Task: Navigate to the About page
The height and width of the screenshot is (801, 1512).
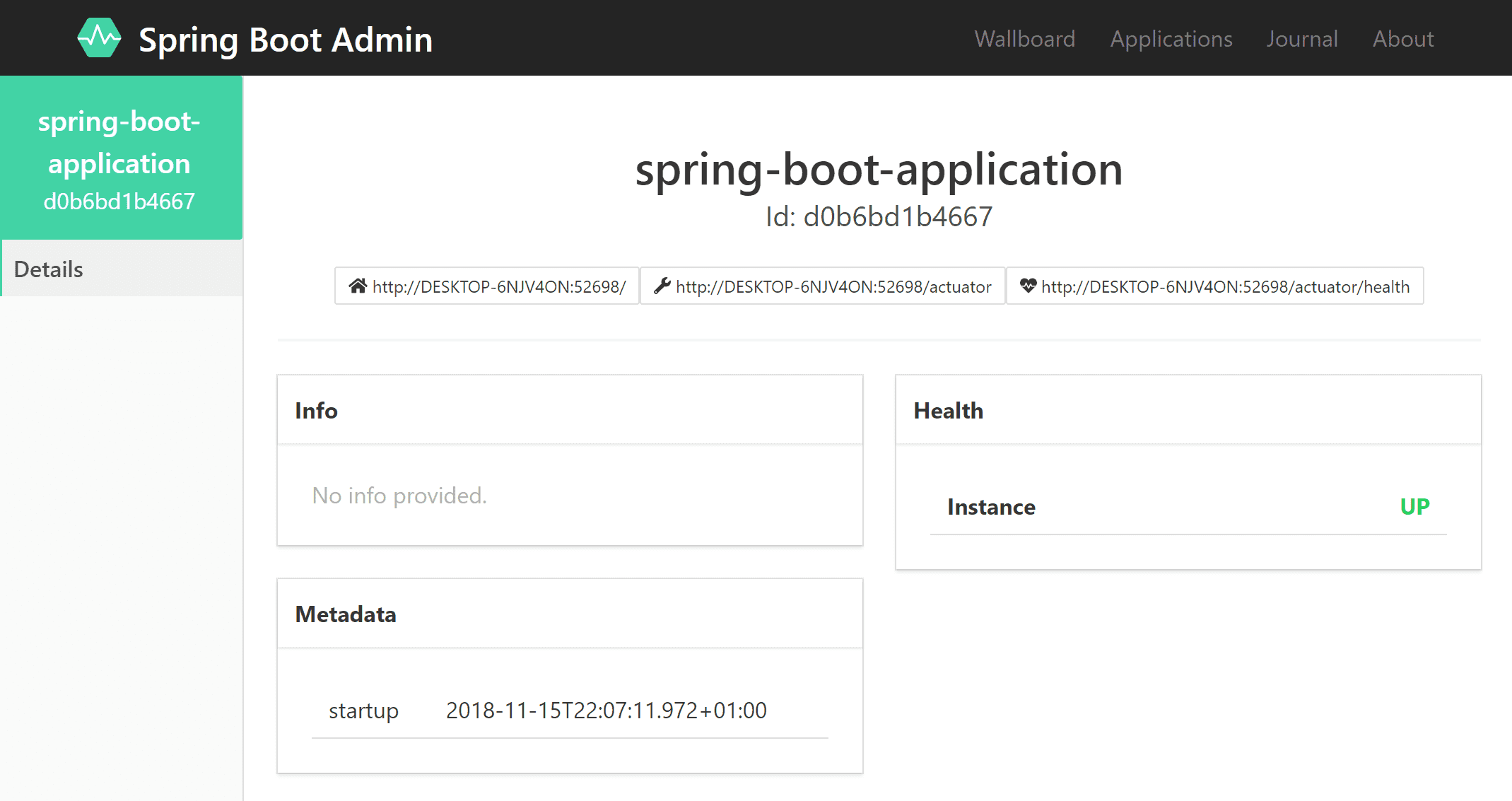Action: pos(1402,39)
